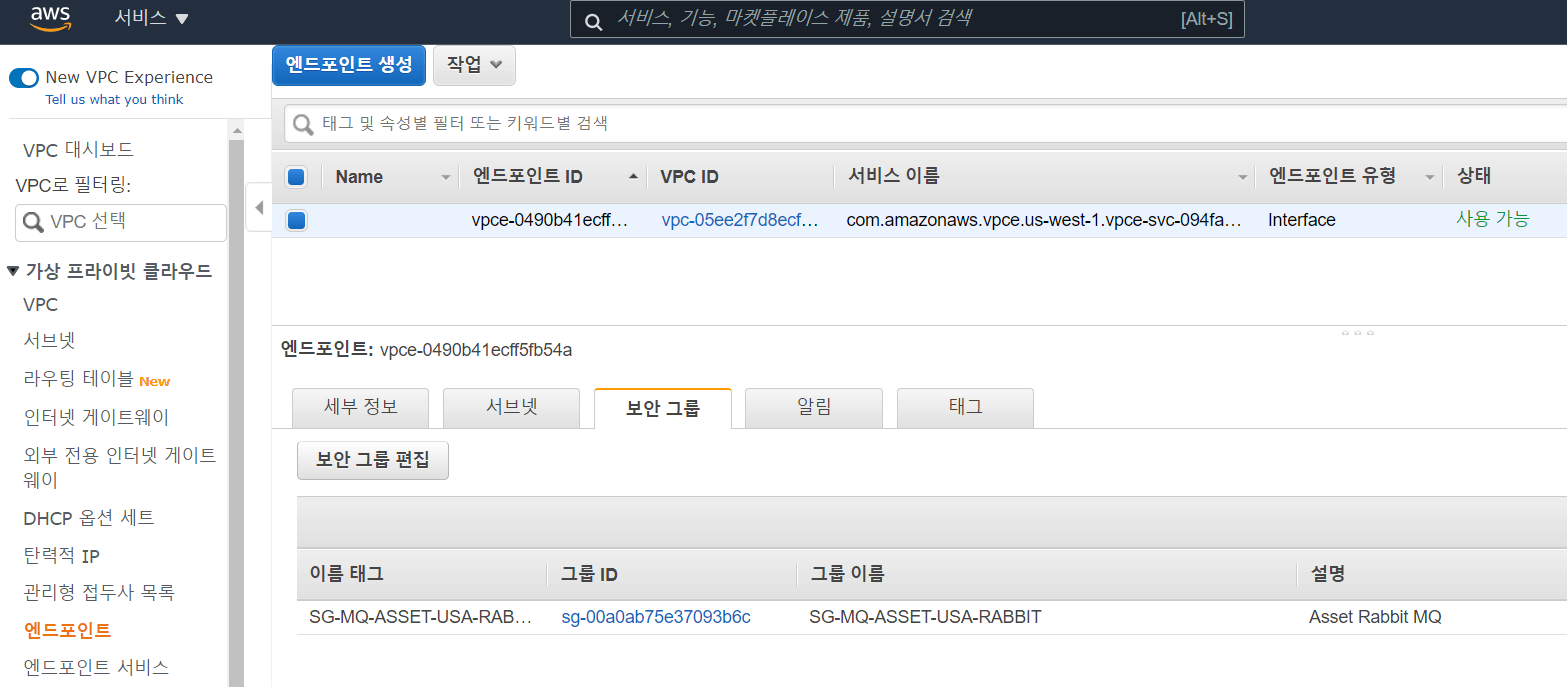This screenshot has height=687, width=1567.
Task: Click the magnifier icon in top search bar
Action: click(593, 20)
